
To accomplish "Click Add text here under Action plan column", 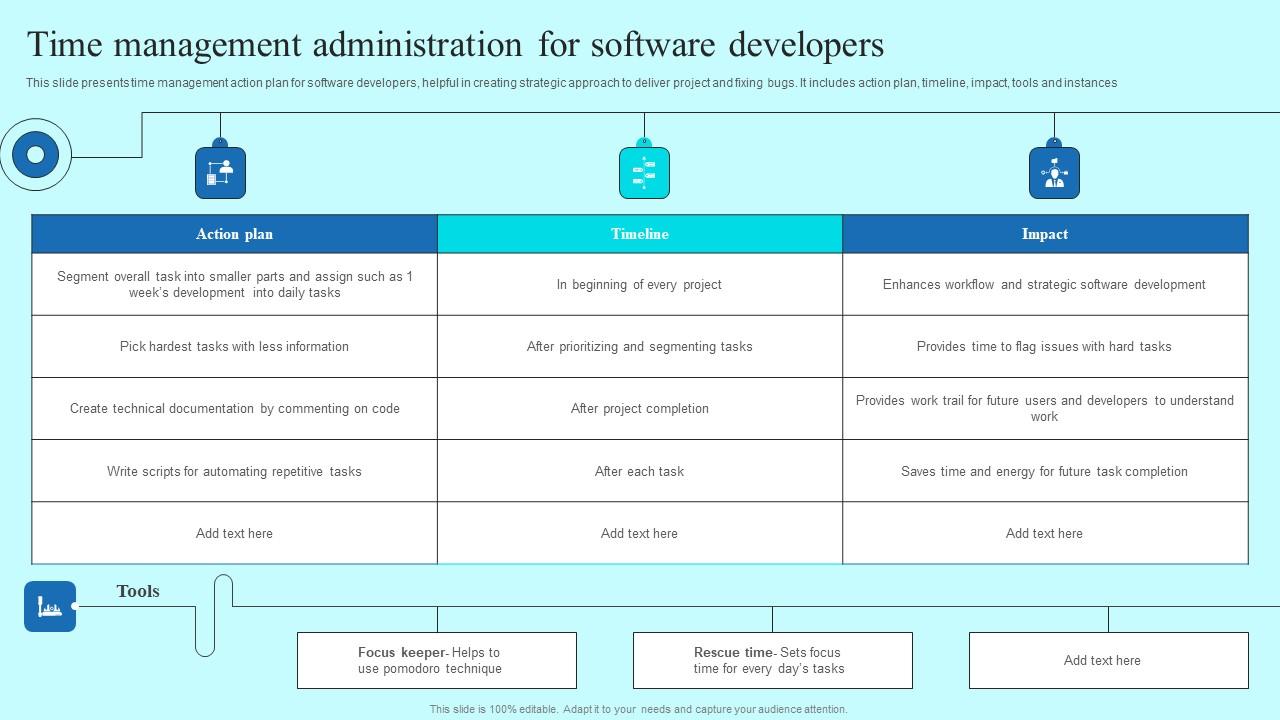I will click(x=234, y=533).
